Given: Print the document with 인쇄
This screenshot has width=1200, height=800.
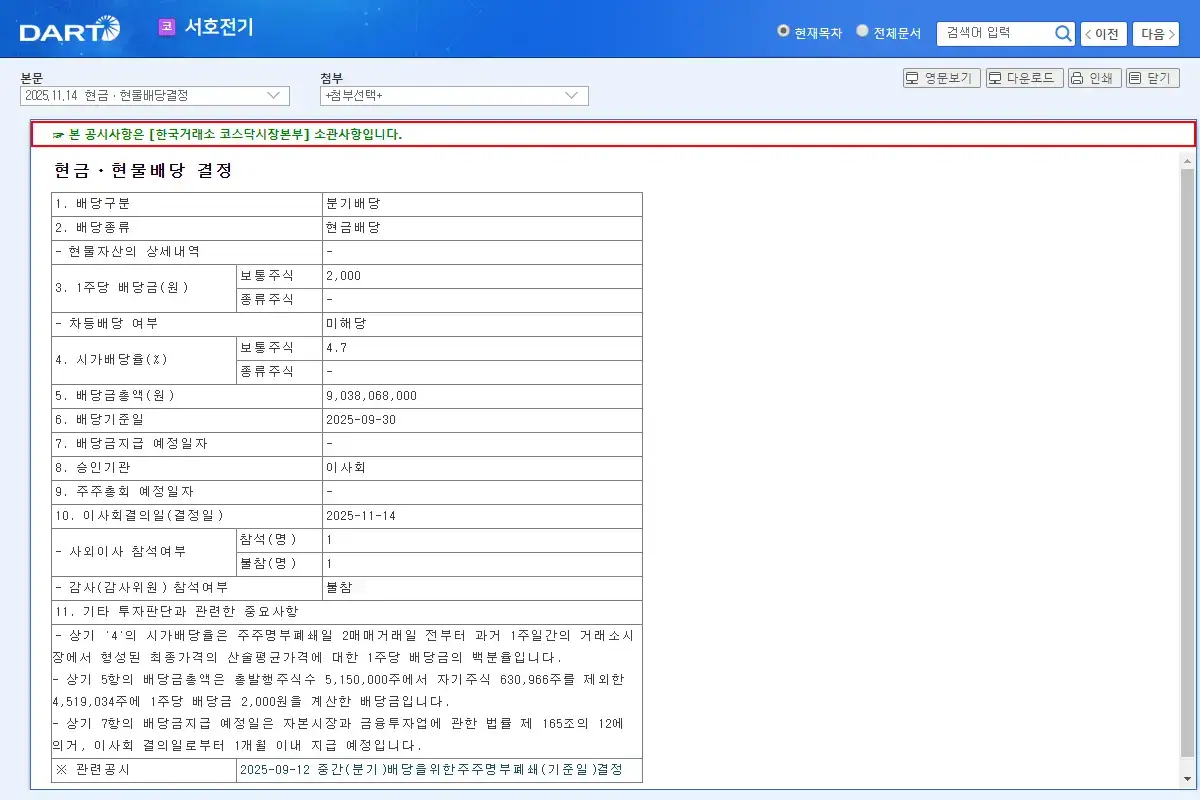Looking at the screenshot, I should (x=1095, y=78).
